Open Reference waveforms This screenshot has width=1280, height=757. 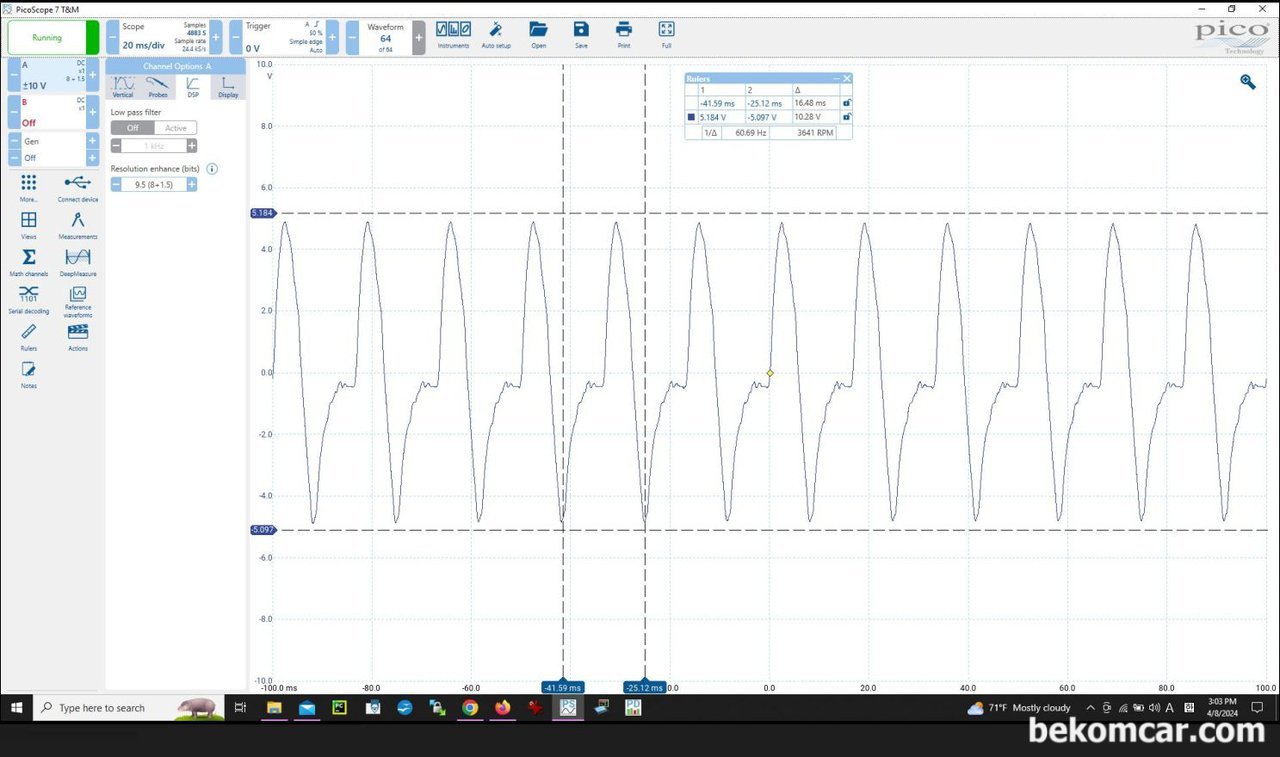pos(78,301)
